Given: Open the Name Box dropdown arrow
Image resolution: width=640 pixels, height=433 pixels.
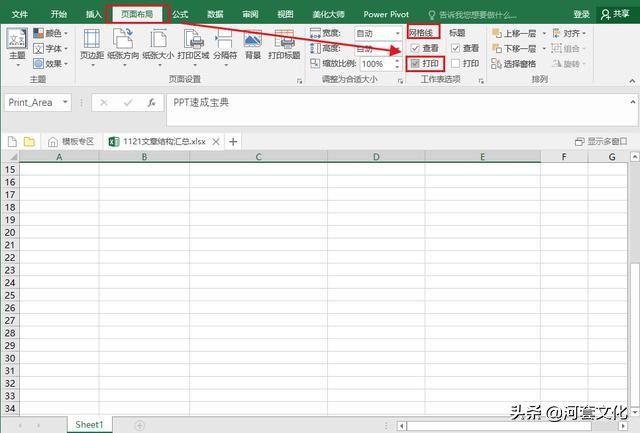Looking at the screenshot, I should pyautogui.click(x=65, y=102).
